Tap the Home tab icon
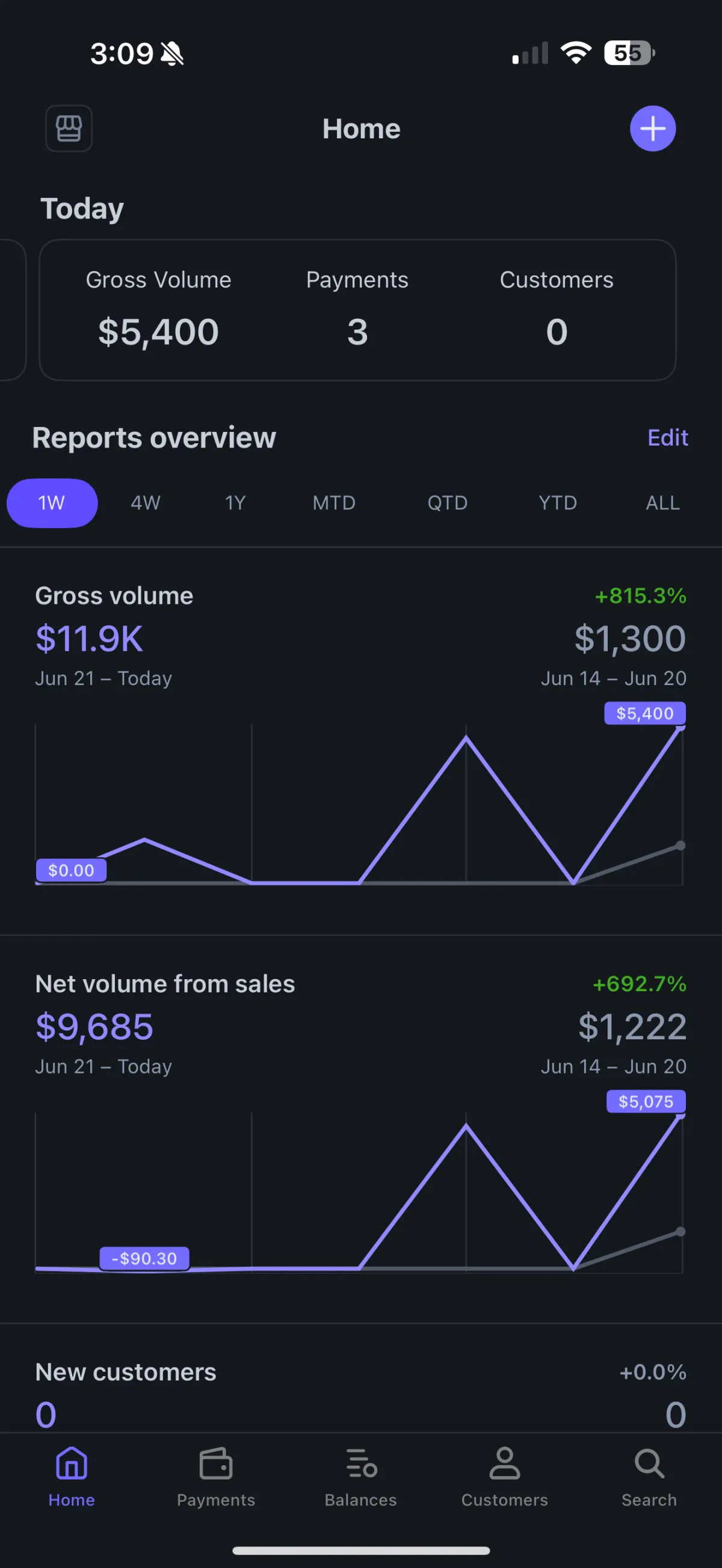Viewport: 722px width, 1568px height. [x=72, y=1463]
